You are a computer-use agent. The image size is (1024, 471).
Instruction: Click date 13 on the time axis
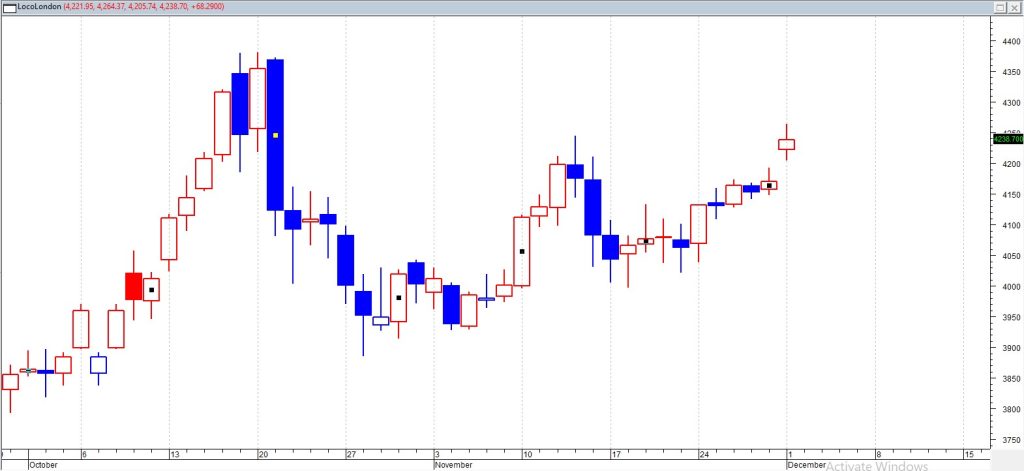tap(173, 454)
